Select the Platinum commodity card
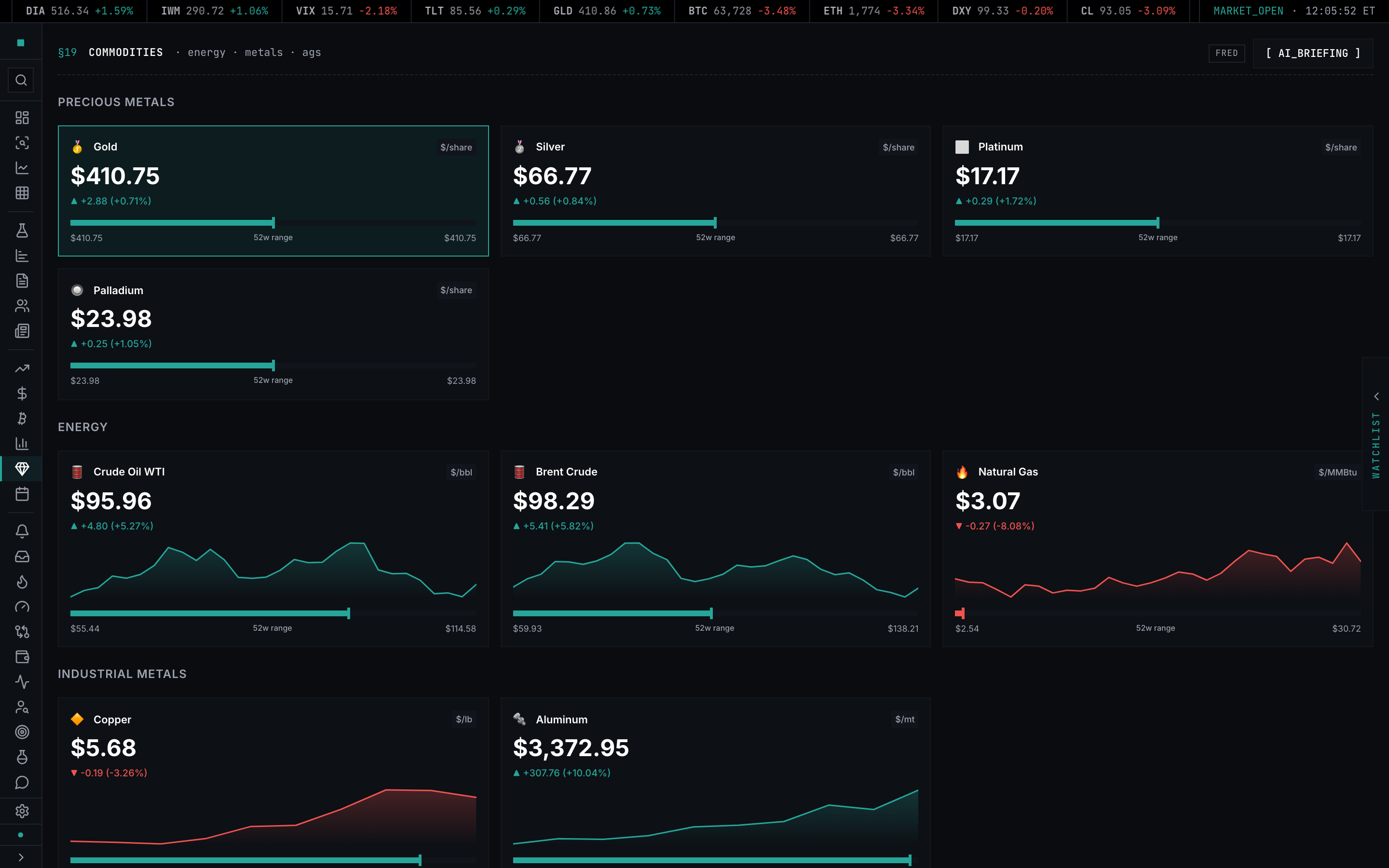This screenshot has width=1389, height=868. pos(1157,190)
